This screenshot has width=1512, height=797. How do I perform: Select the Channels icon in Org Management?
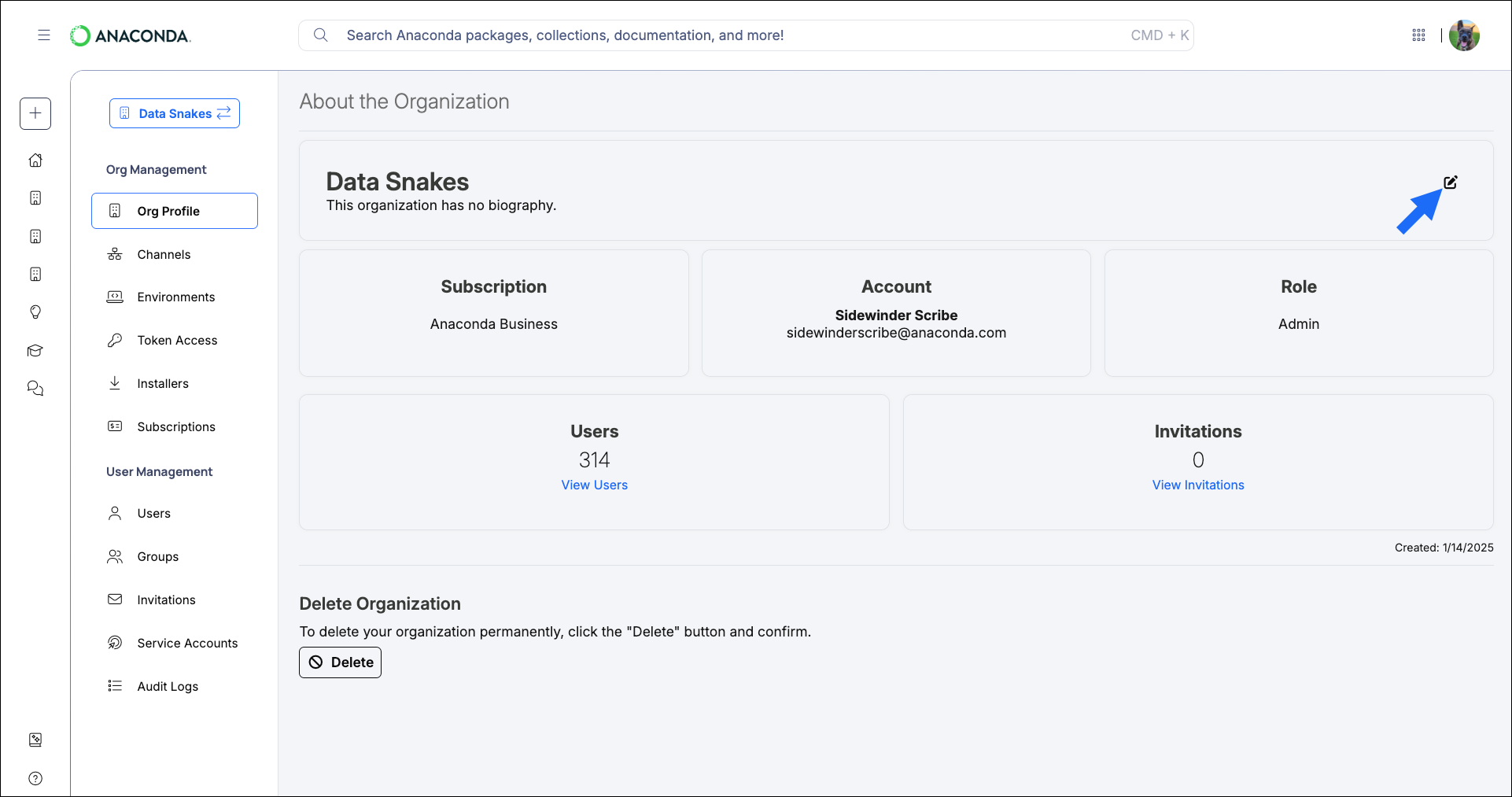(115, 253)
